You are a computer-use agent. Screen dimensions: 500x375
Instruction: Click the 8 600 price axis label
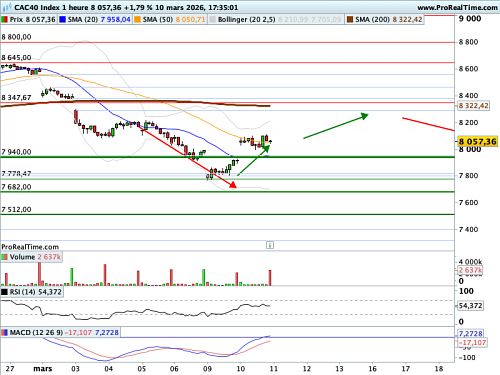tap(468, 69)
